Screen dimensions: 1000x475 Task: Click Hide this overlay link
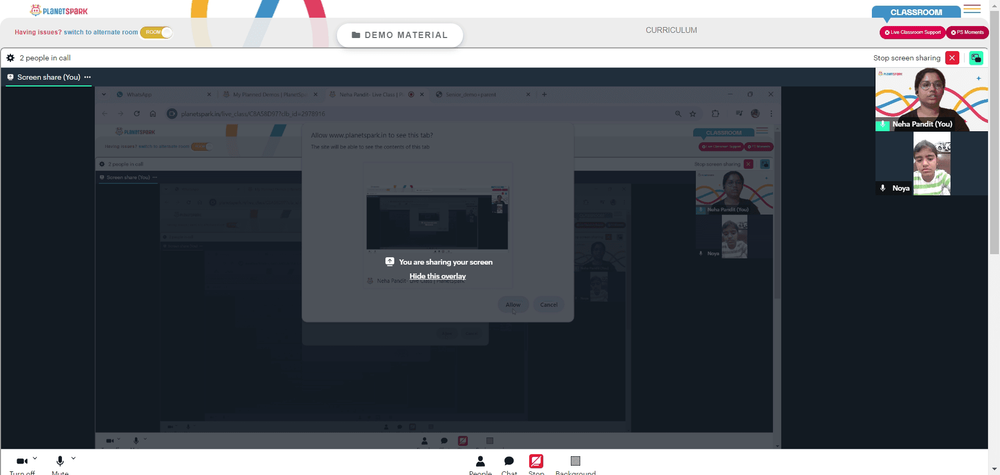438,276
